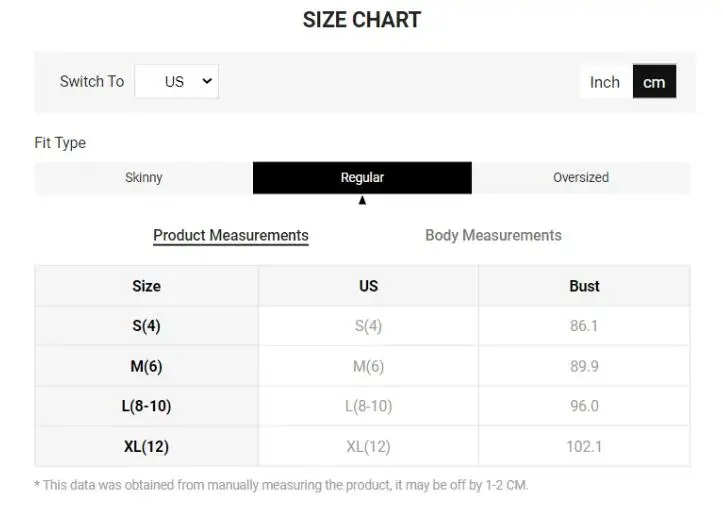Select the L(8-10) size row
This screenshot has width=723, height=518.
coord(146,406)
